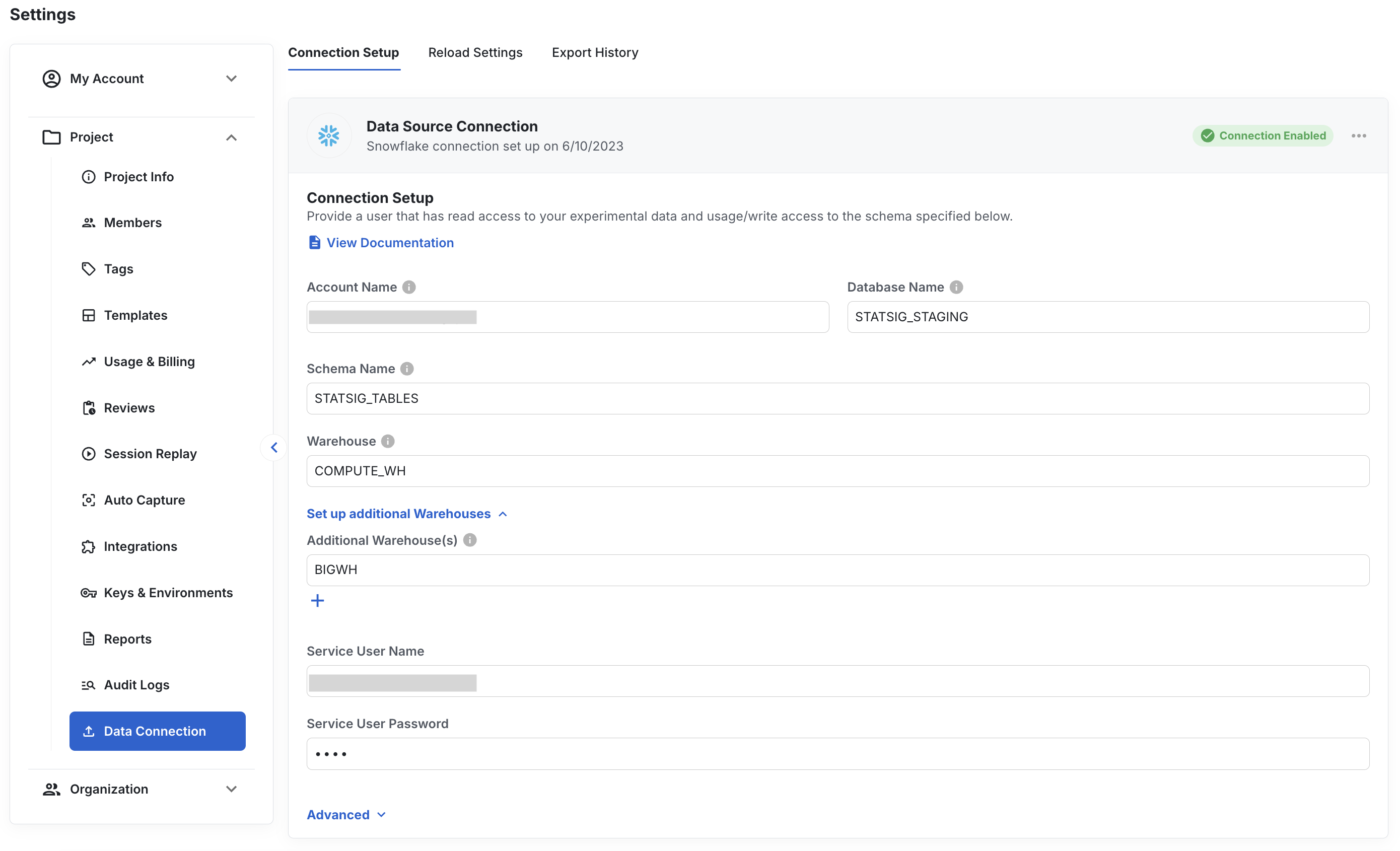Focus the Service User Name field
This screenshot has height=851, width=1400.
[x=838, y=681]
